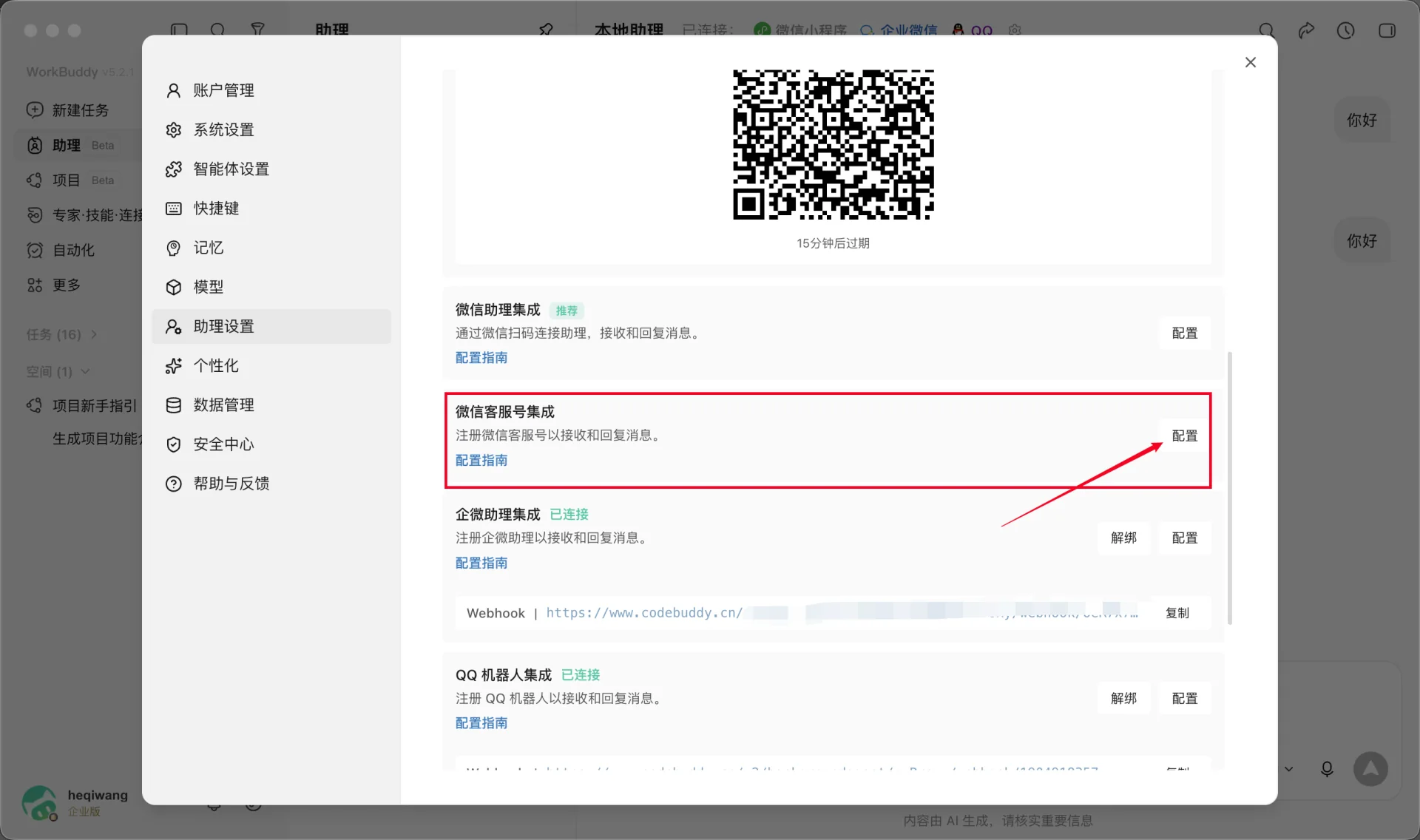Open 配置指南 under 微信客服号集成
This screenshot has height=840, width=1420.
coord(481,460)
